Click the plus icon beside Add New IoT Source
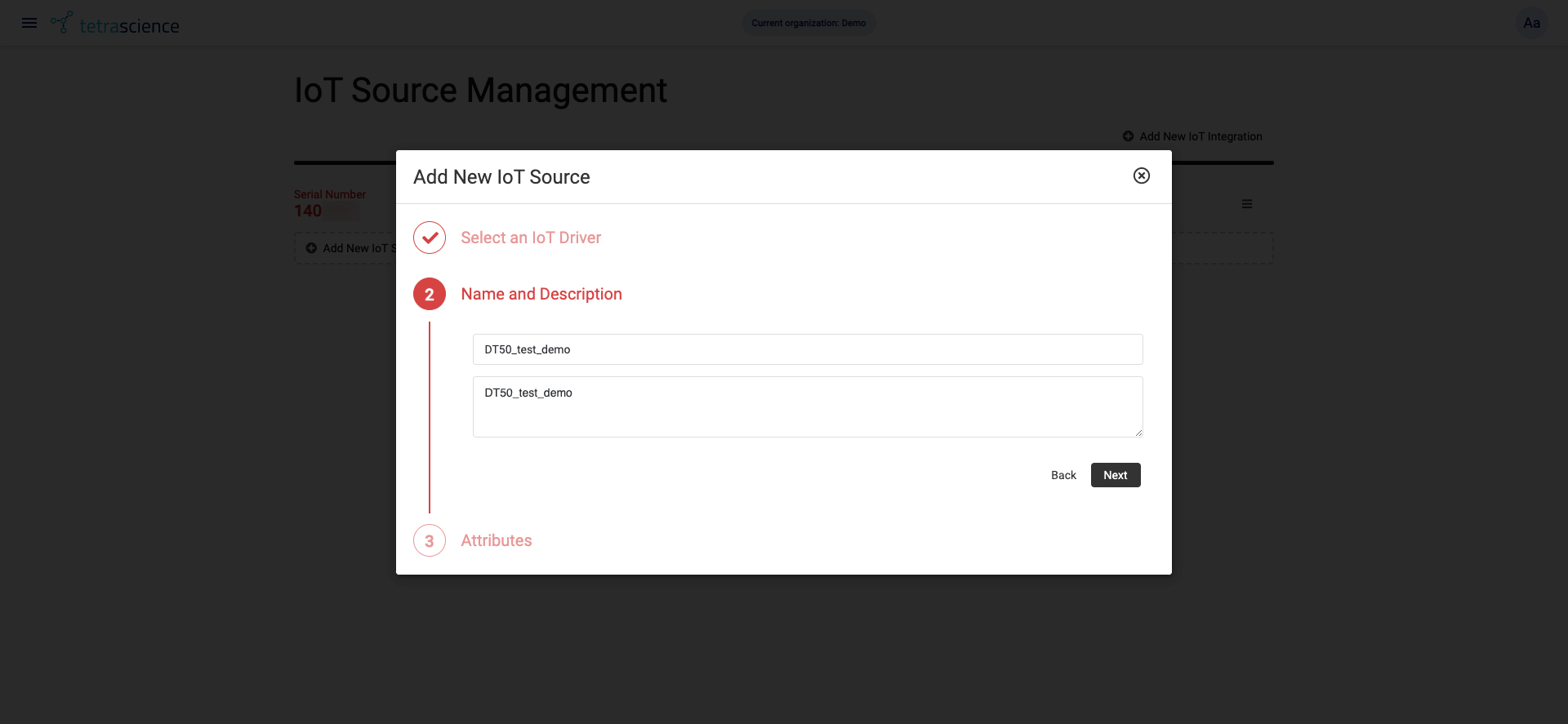 pos(311,248)
